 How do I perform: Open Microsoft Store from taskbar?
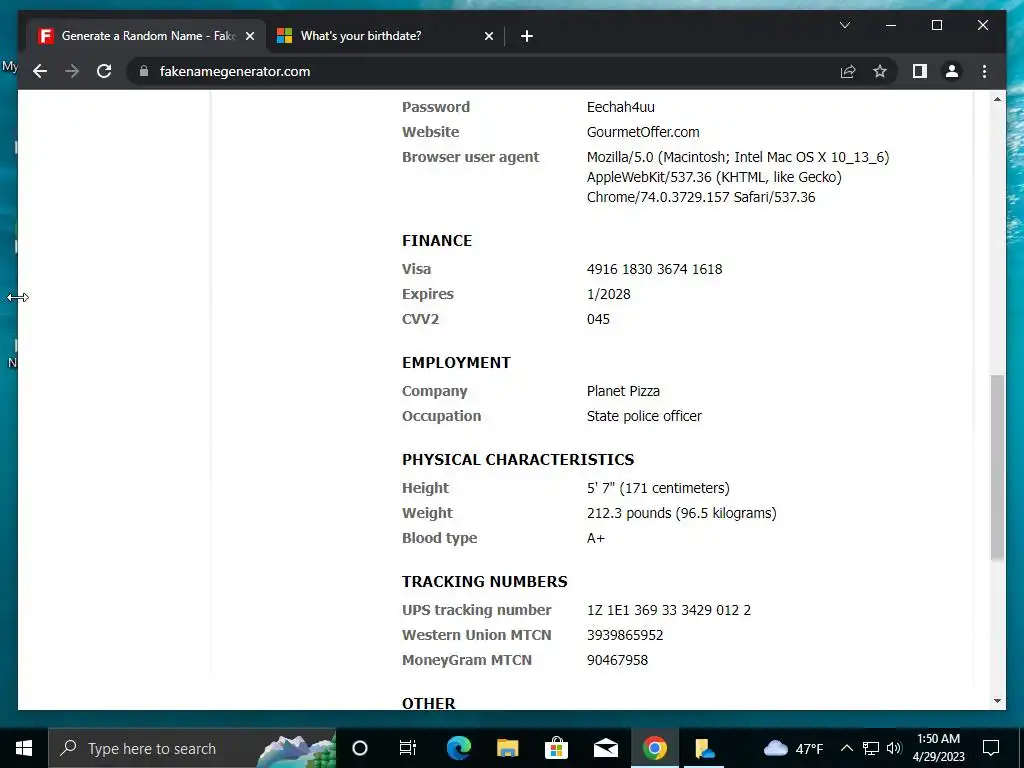point(556,748)
